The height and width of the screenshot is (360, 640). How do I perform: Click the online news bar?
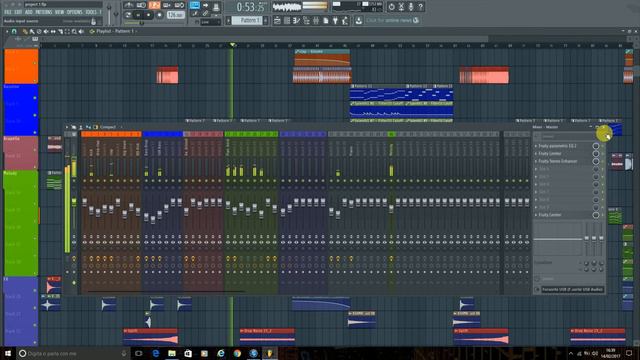(393, 20)
